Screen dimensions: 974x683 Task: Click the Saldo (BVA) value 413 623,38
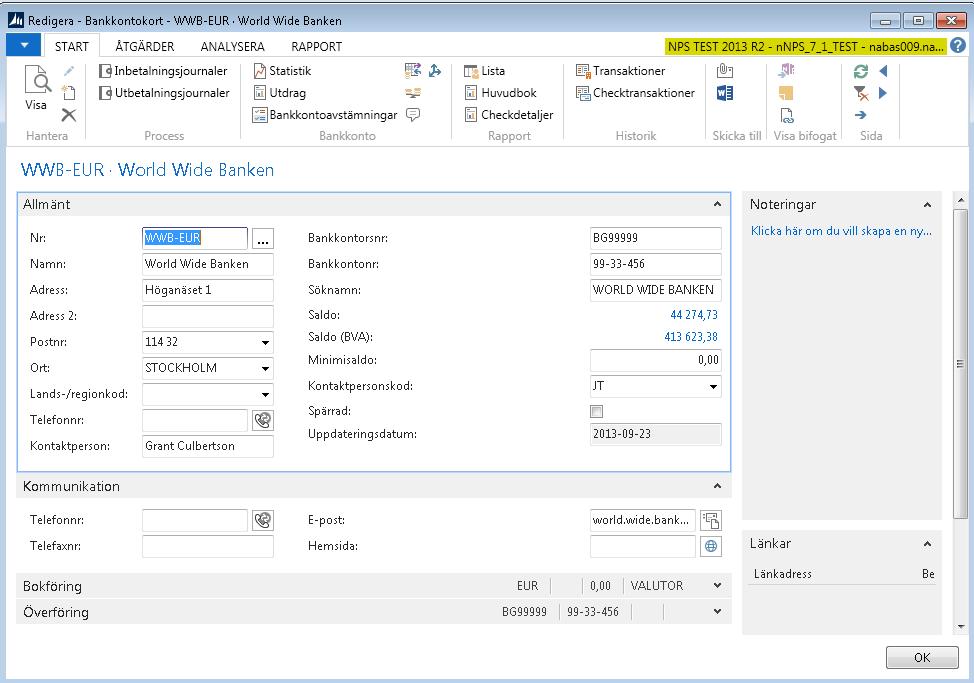(x=691, y=337)
